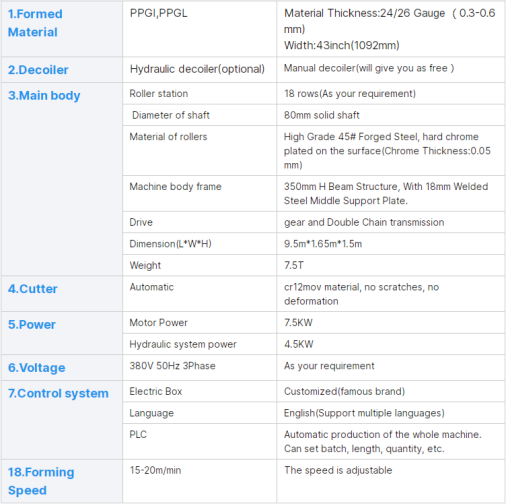Image resolution: width=507 pixels, height=504 pixels.
Task: Select the '4.Cutter' section heading
Action: (33, 289)
